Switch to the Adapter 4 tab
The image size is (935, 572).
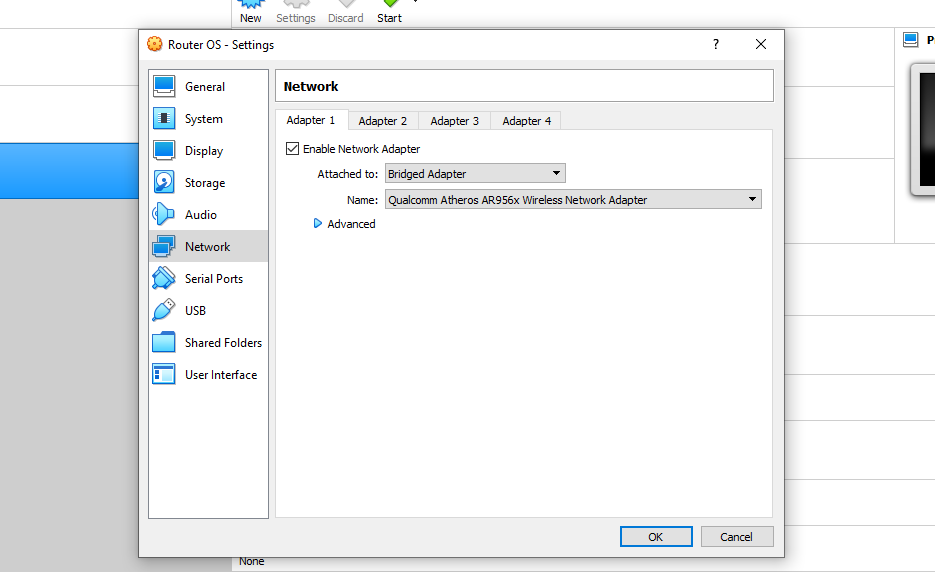pos(527,121)
